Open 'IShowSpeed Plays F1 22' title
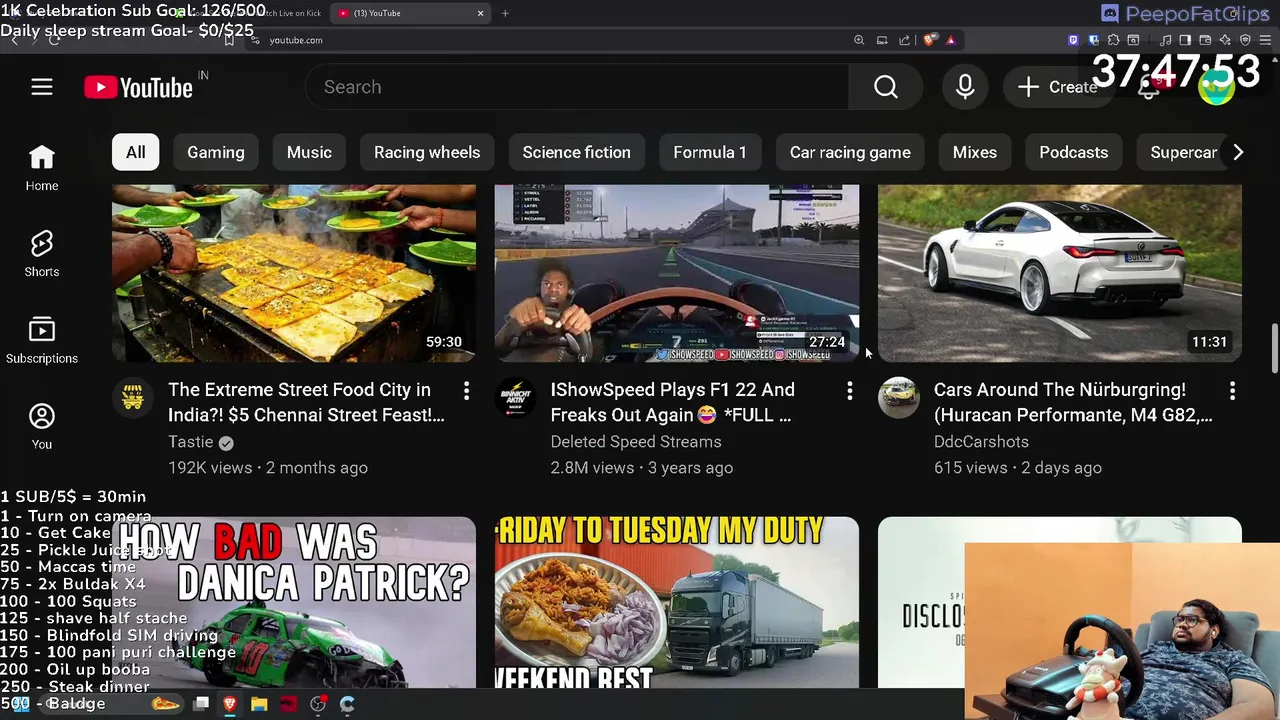Image resolution: width=1280 pixels, height=720 pixels. tap(673, 402)
